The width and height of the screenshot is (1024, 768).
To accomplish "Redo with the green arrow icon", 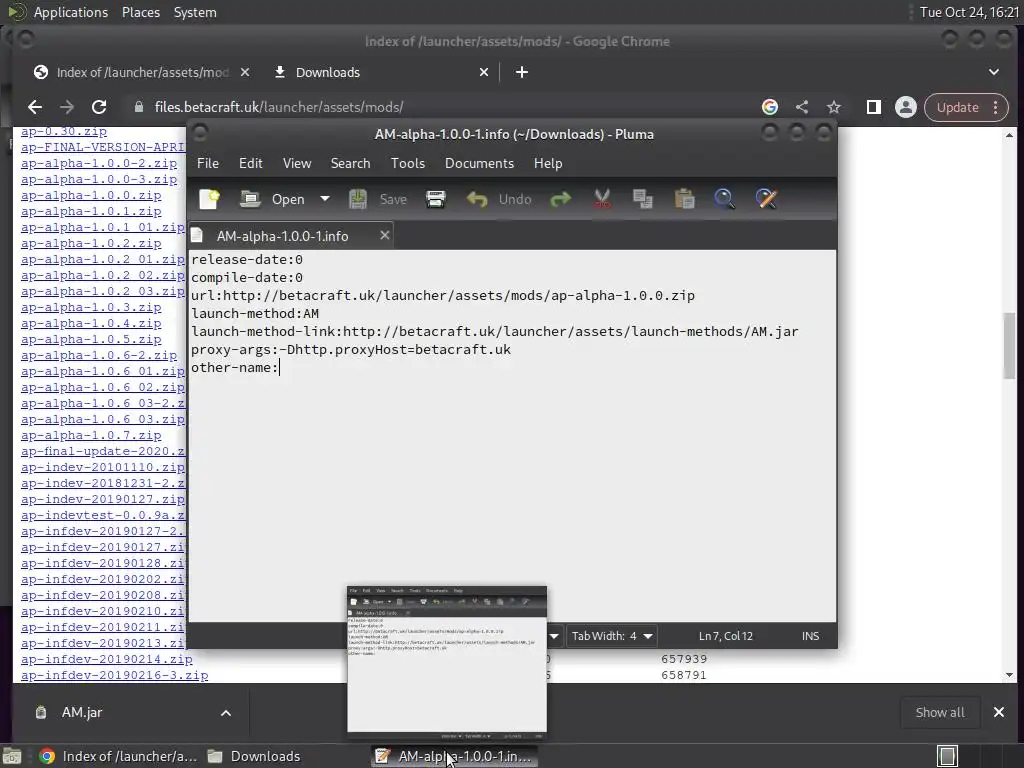I will click(560, 199).
